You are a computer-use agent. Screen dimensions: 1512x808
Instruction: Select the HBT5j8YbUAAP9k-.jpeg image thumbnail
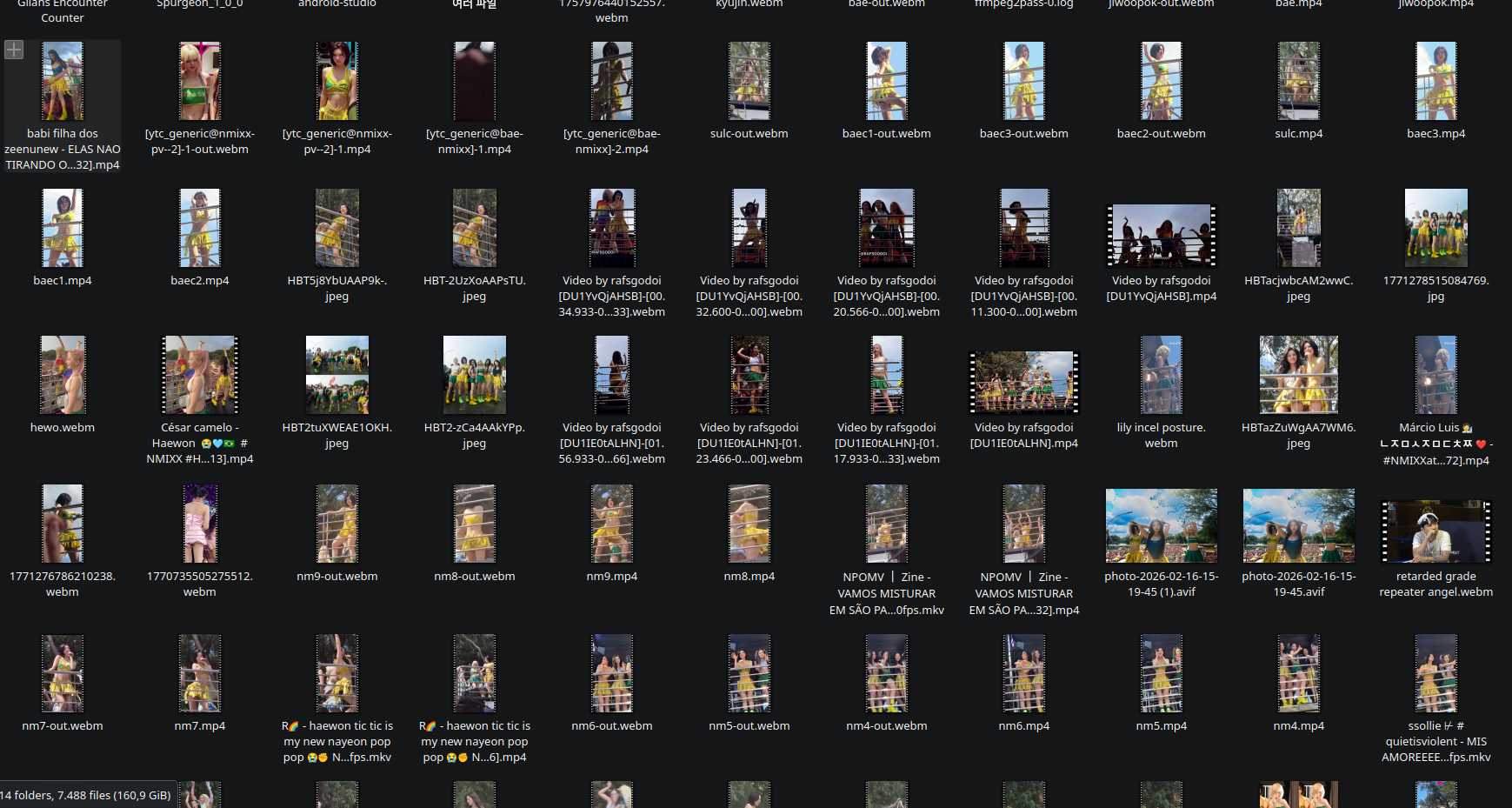tap(337, 228)
